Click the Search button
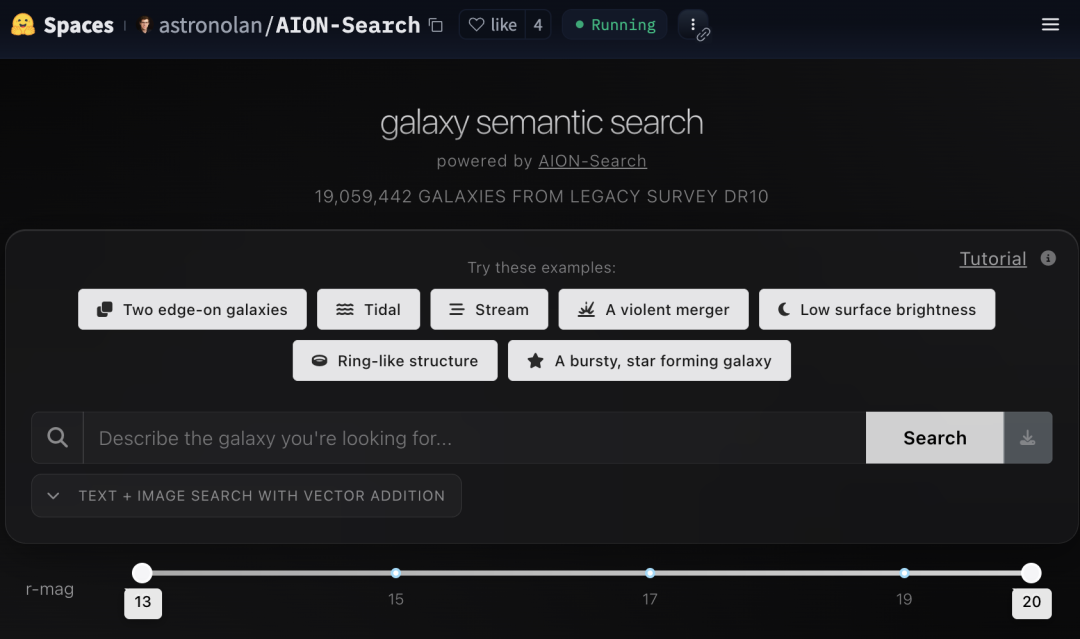1080x639 pixels. 935,438
